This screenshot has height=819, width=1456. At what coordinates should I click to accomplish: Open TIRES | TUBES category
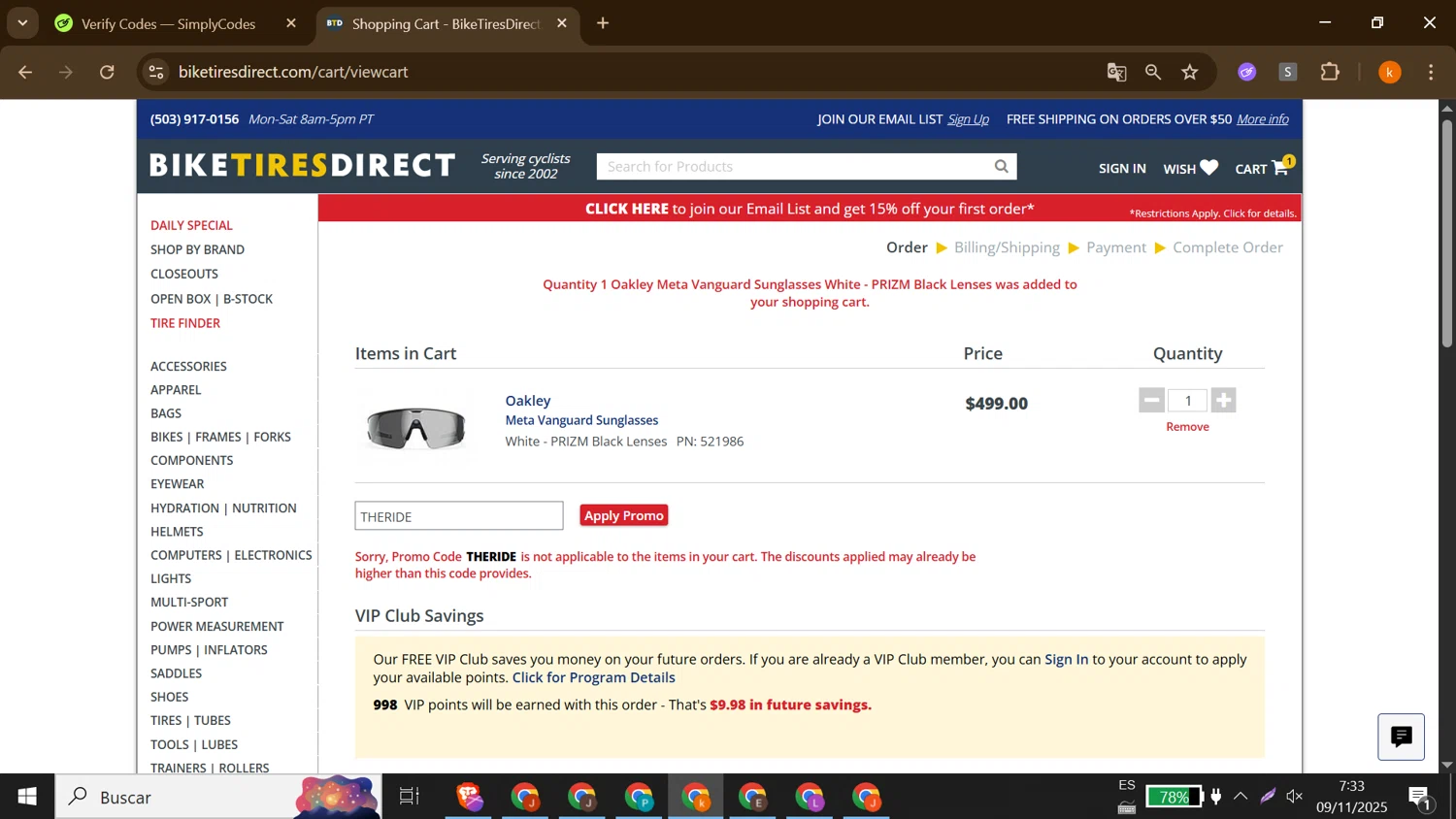coord(190,721)
